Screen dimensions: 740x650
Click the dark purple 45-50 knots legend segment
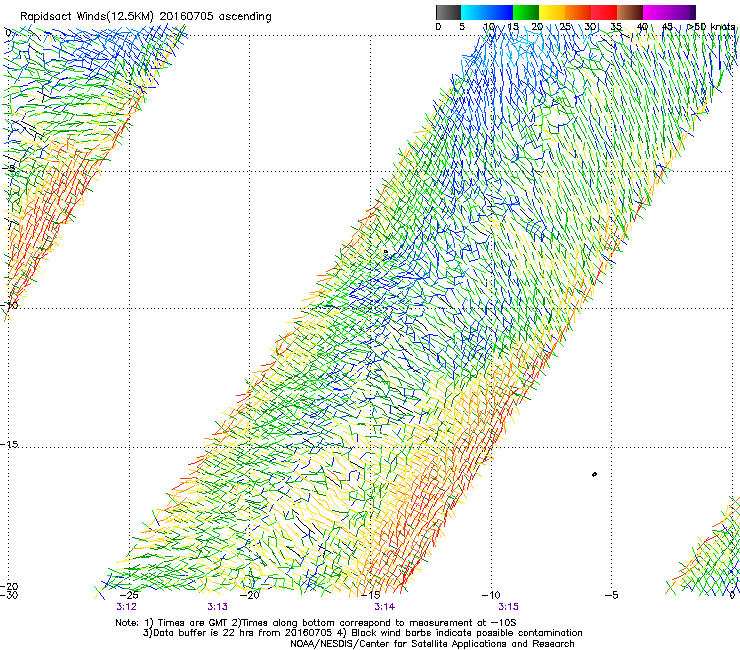click(x=682, y=12)
